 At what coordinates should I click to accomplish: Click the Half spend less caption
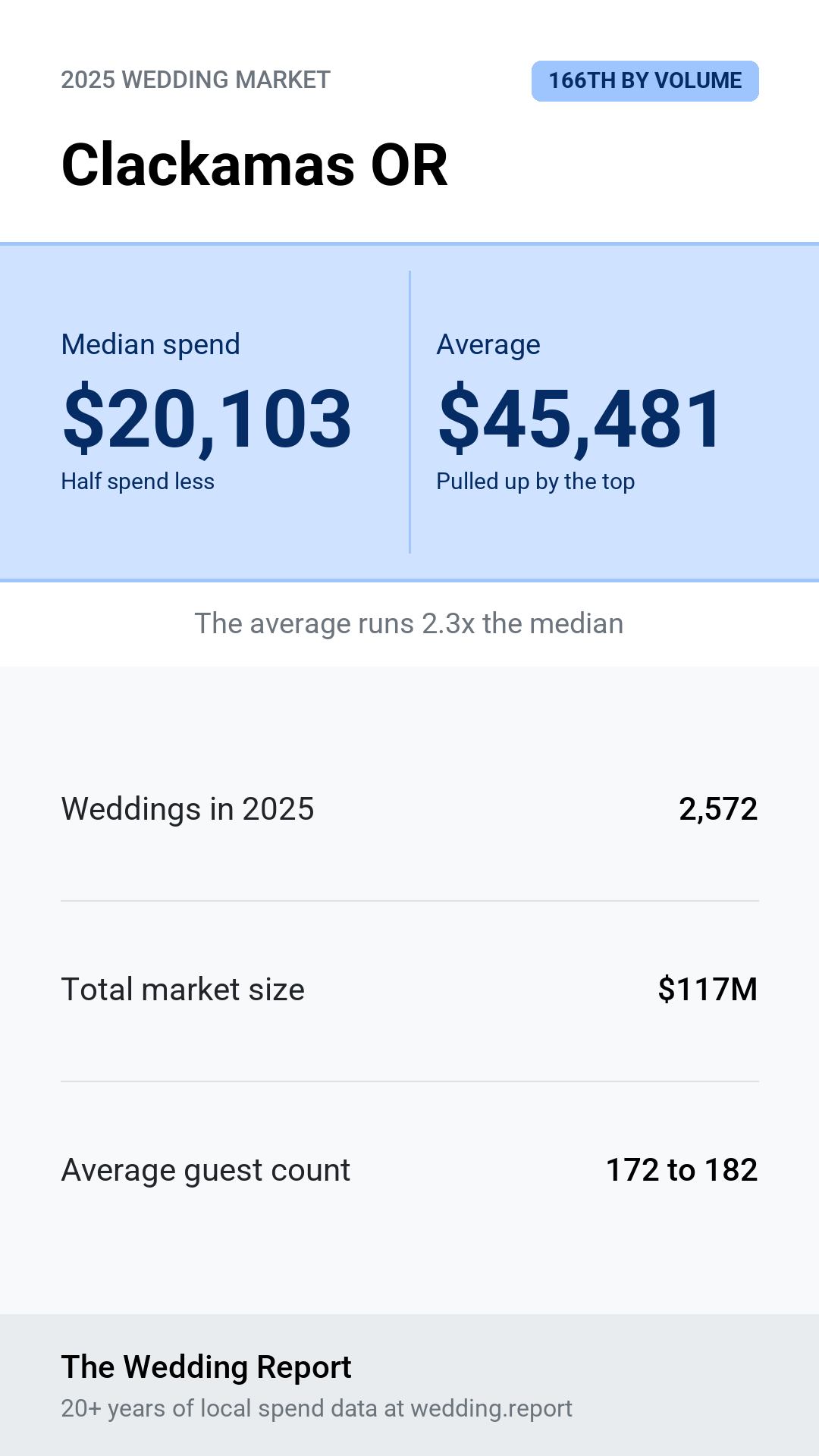pos(138,481)
